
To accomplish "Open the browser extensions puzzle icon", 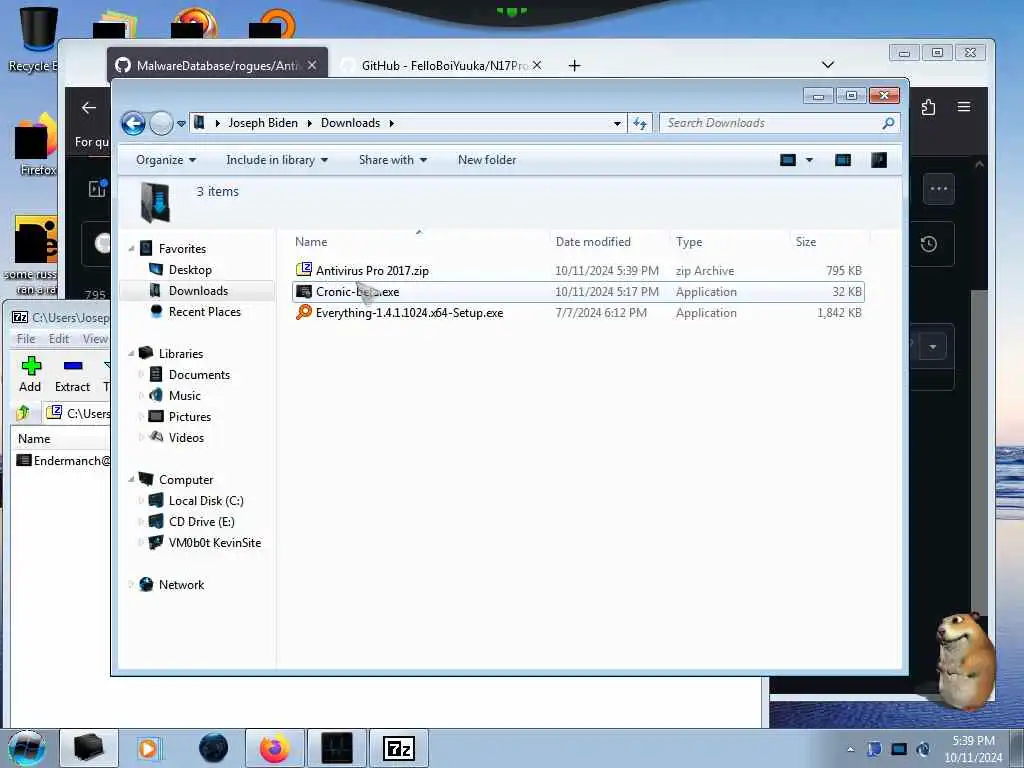I will click(x=929, y=107).
